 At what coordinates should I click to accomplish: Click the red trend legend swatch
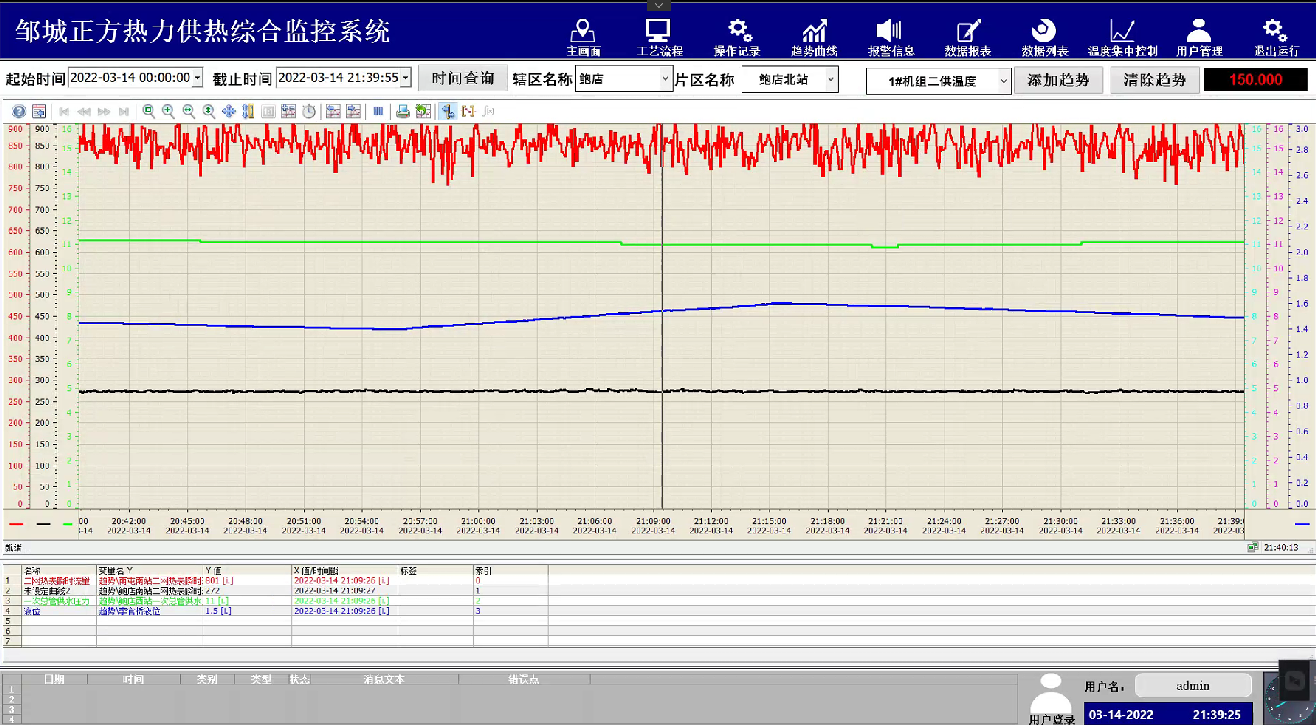pos(16,523)
